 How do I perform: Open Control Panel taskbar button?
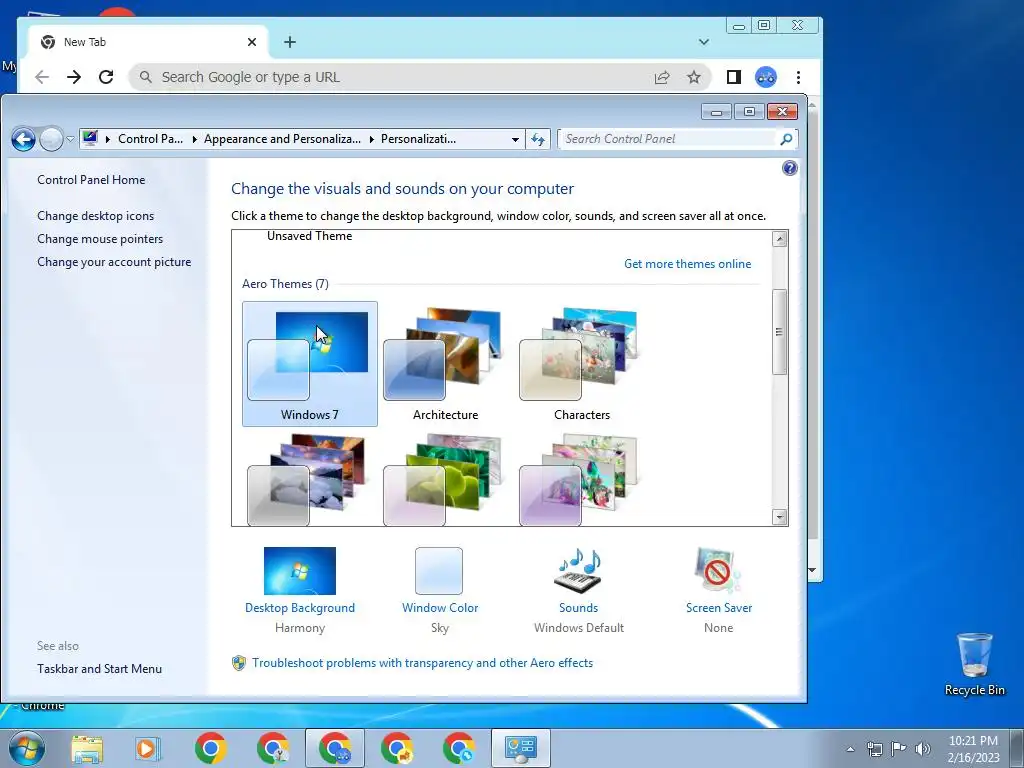520,748
